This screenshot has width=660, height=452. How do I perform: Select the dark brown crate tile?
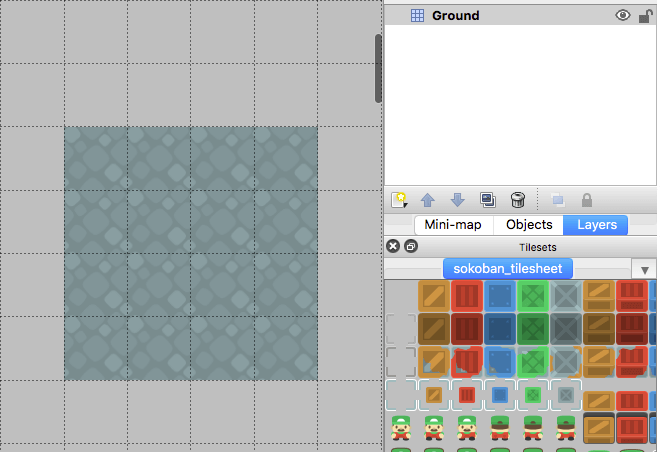[434, 329]
